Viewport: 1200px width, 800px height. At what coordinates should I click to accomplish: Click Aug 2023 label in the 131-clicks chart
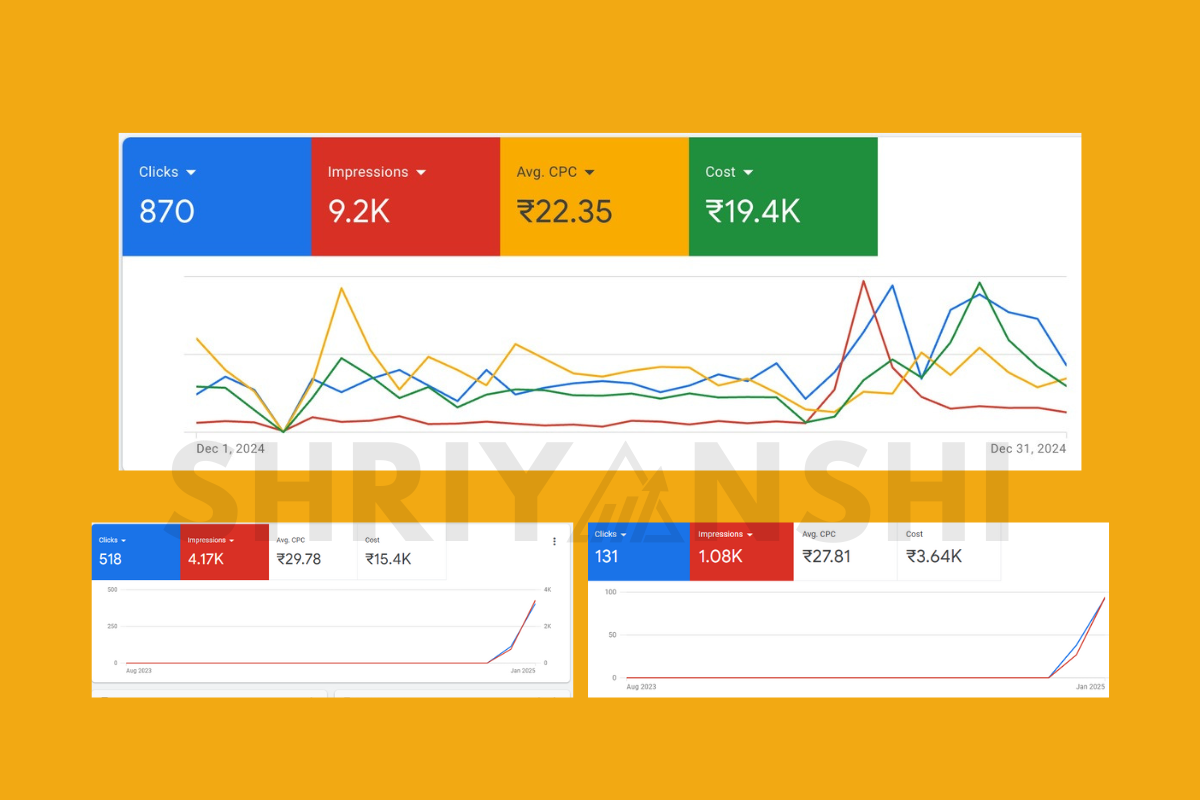coord(641,687)
